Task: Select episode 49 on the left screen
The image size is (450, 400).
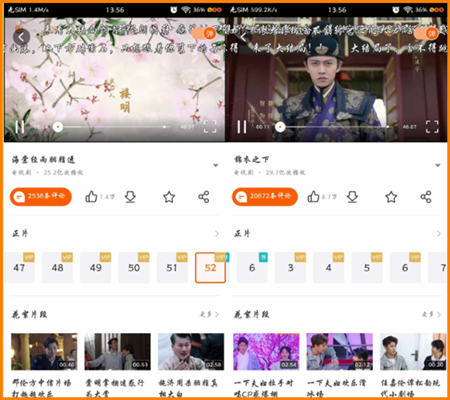Action: pos(96,268)
